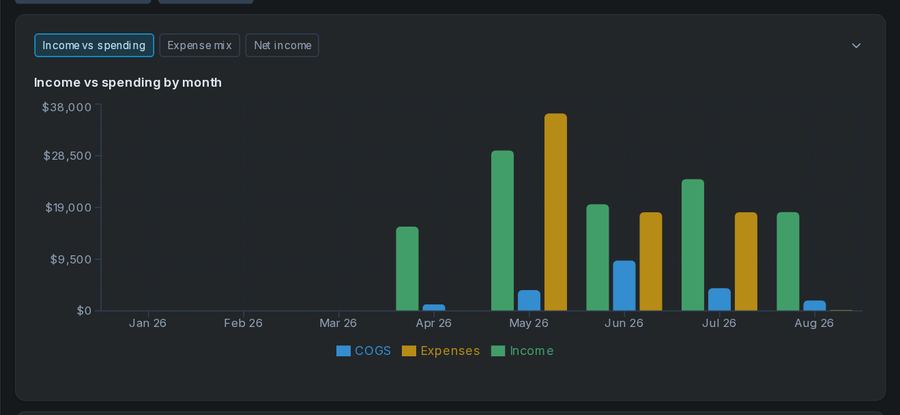Toggle the Income legend swatch

(498, 351)
